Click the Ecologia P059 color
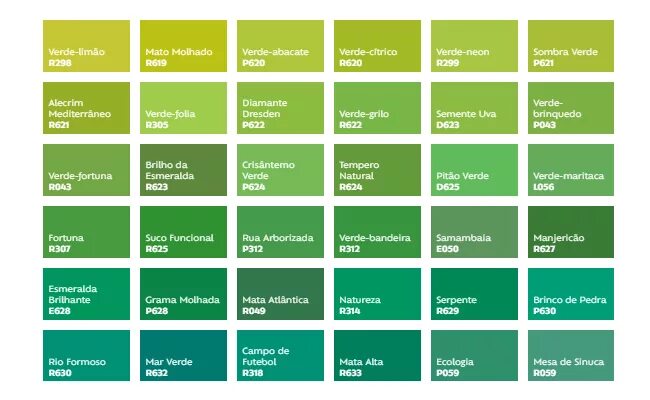The height and width of the screenshot is (400, 650). click(x=474, y=355)
